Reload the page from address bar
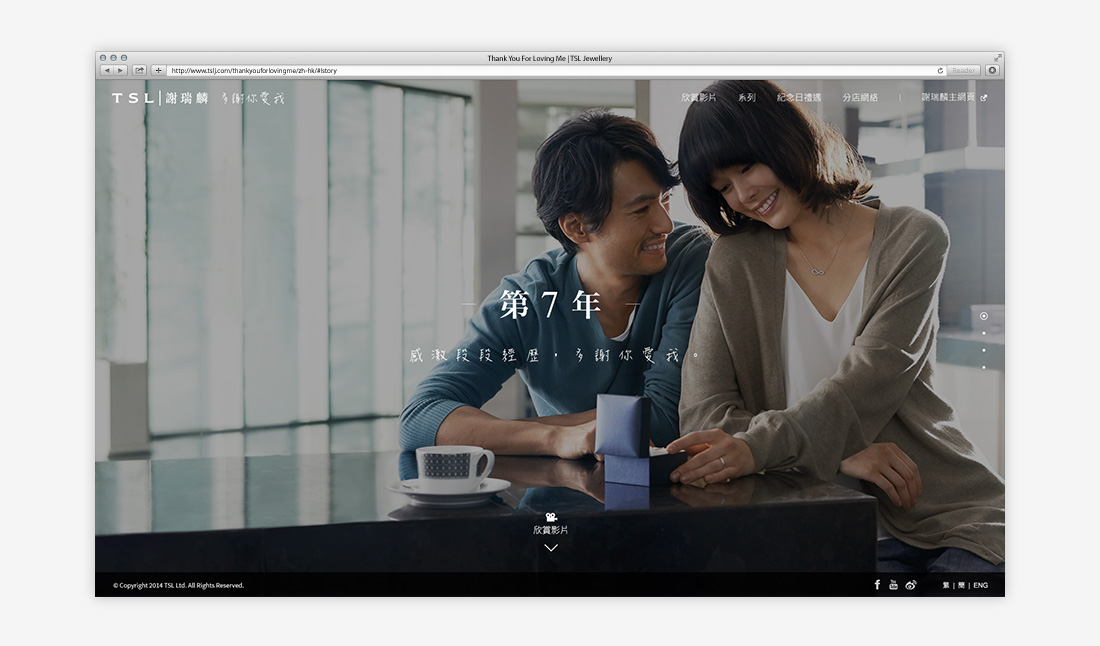 [940, 71]
